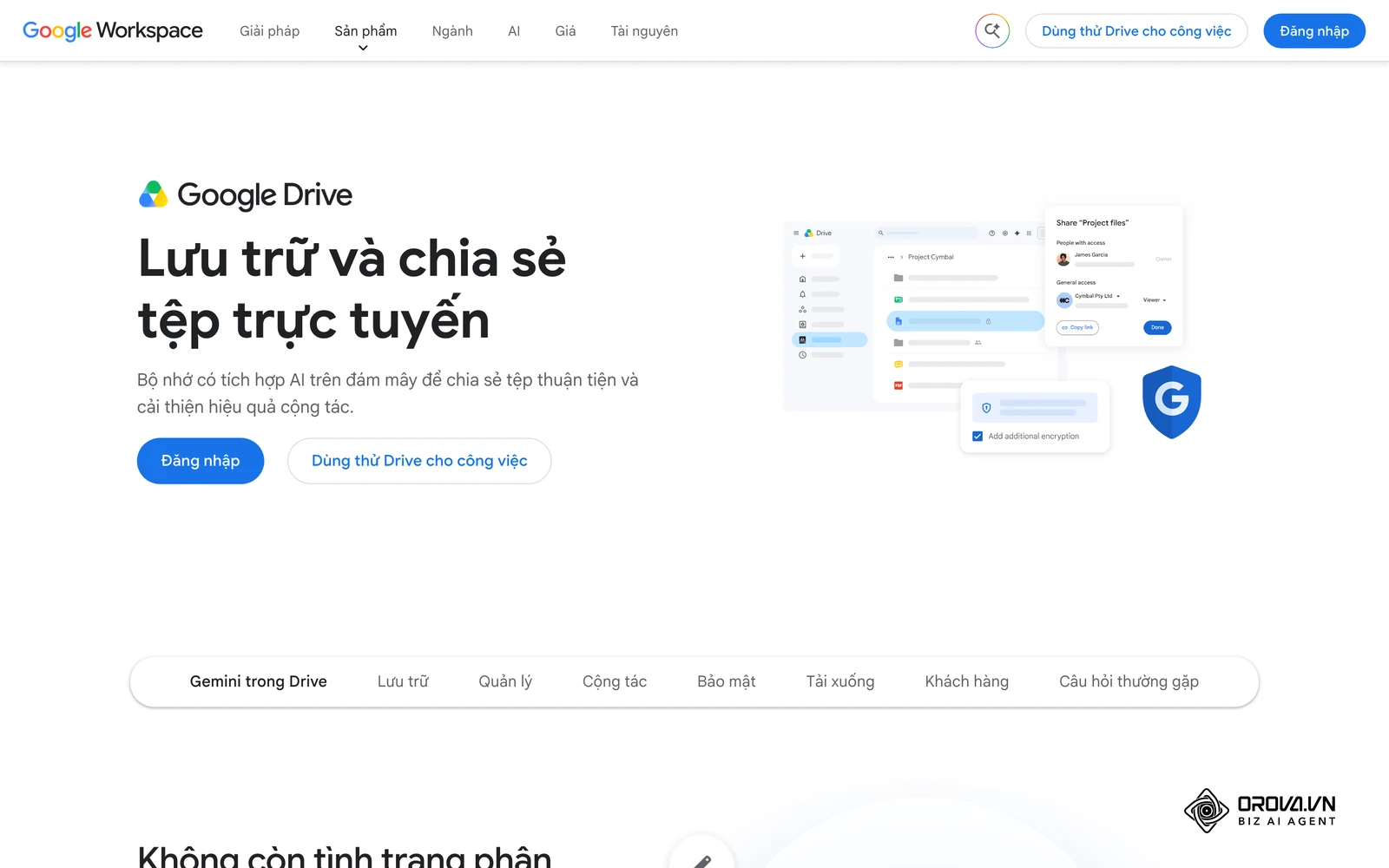Click header Dùng thử Drive cho công việc
This screenshot has height=868, width=1389.
(x=1136, y=31)
